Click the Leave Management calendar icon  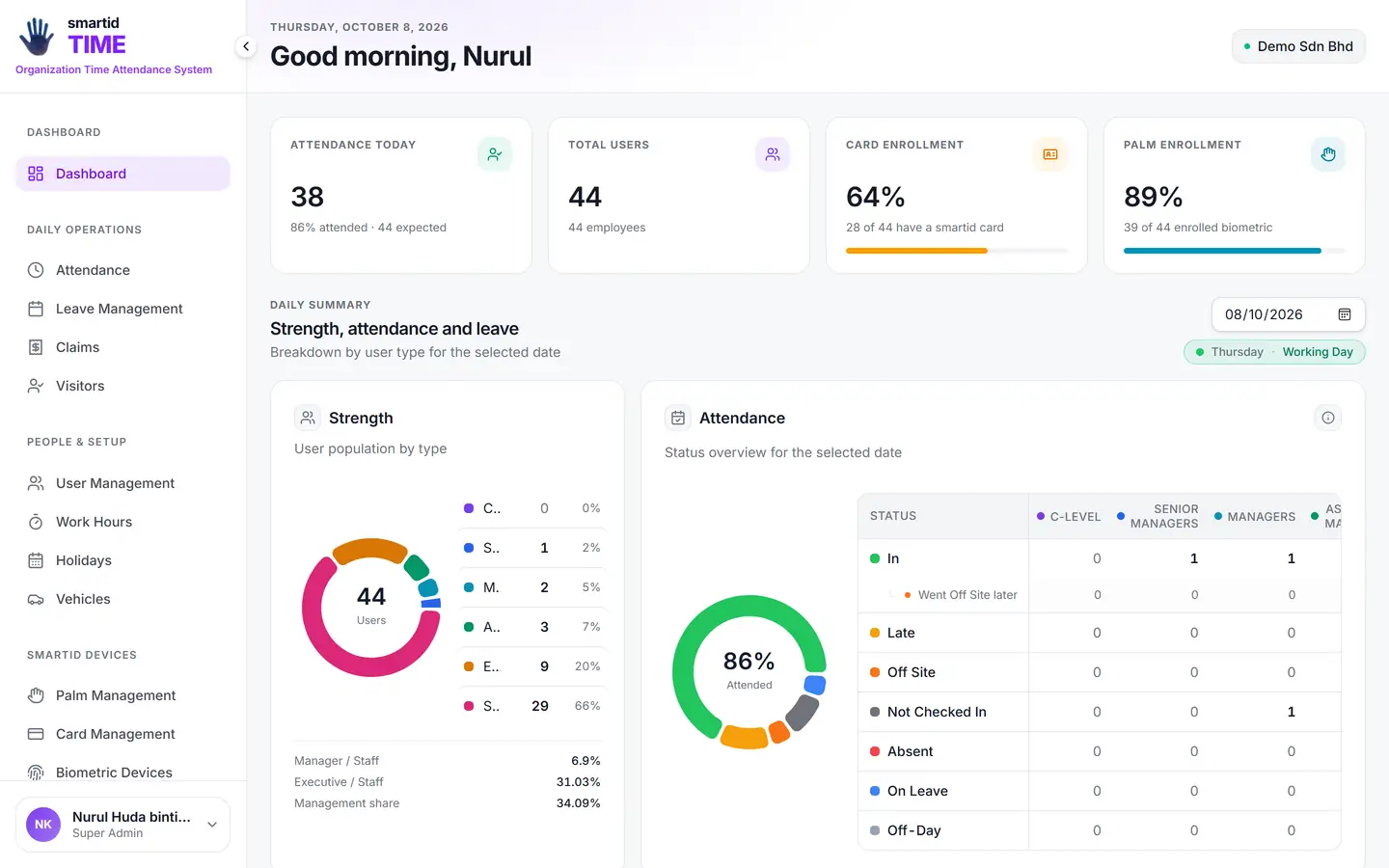click(x=36, y=309)
